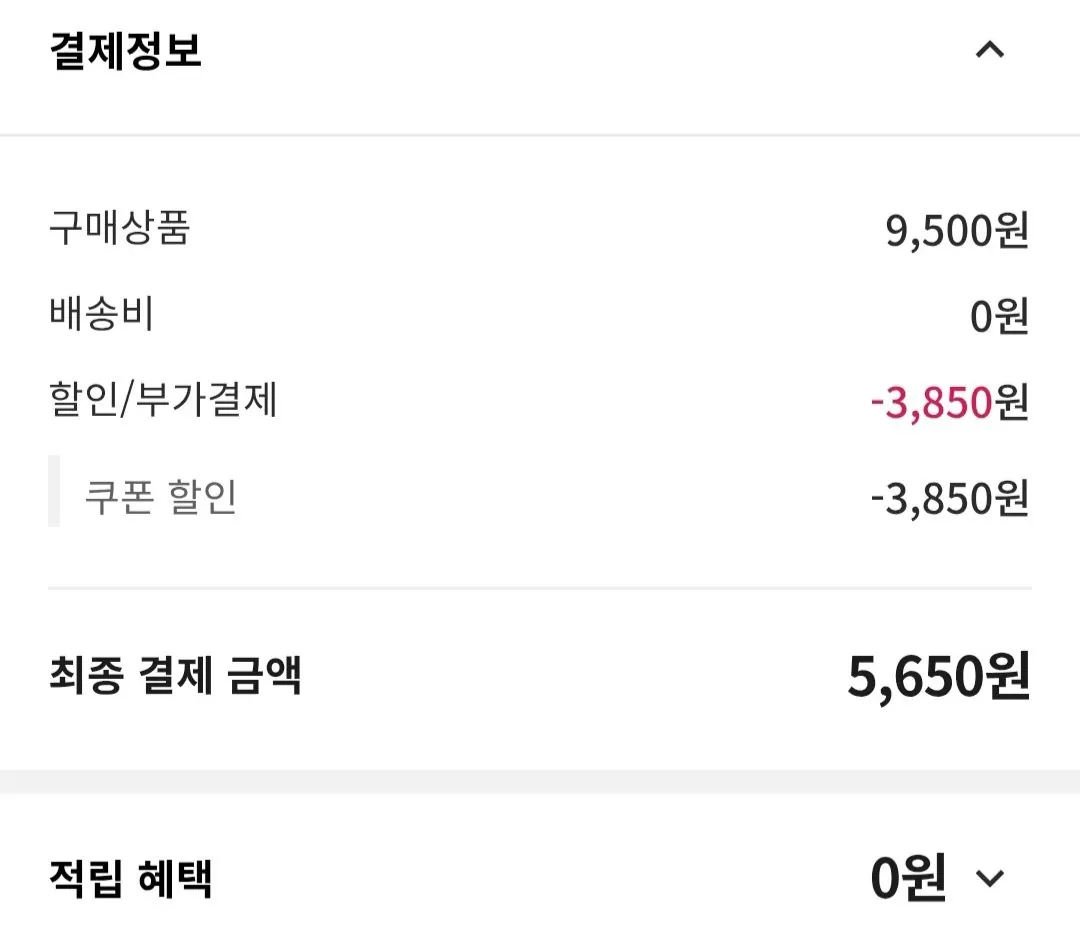Collapse the 결제정보 payment information section
Screen dimensions: 1080x937
[x=990, y=49]
